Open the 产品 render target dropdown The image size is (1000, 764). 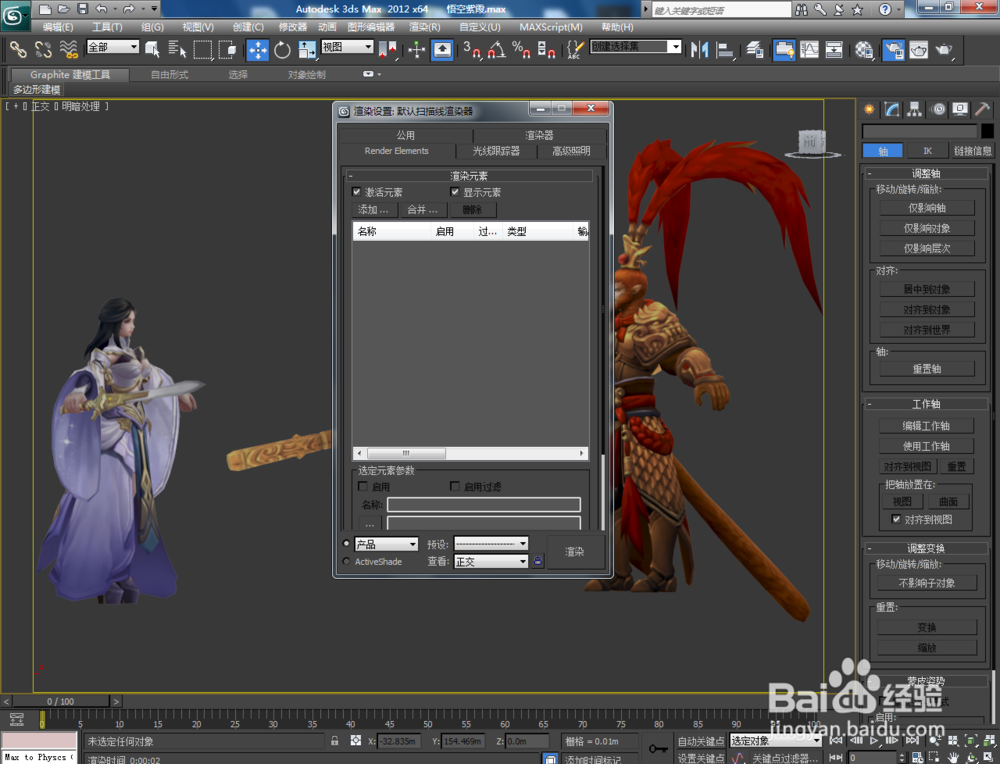tap(386, 544)
